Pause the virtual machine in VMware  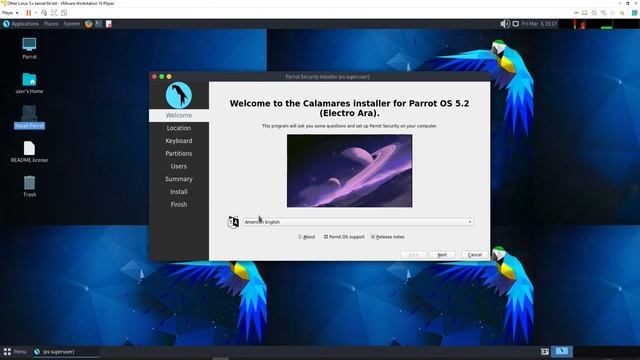click(29, 13)
